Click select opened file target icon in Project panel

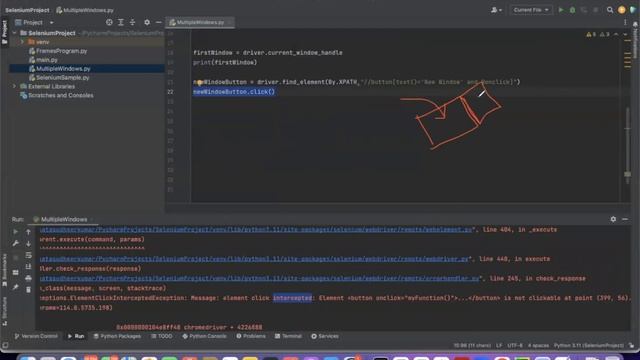pos(109,22)
